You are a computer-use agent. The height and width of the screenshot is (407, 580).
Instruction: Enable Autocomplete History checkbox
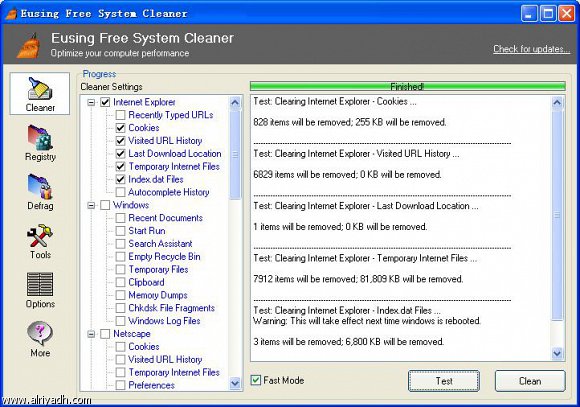point(120,192)
